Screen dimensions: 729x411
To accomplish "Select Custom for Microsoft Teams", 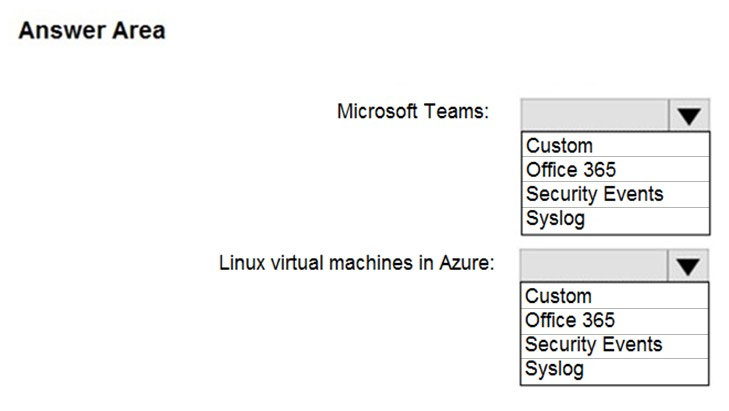I will [x=616, y=146].
